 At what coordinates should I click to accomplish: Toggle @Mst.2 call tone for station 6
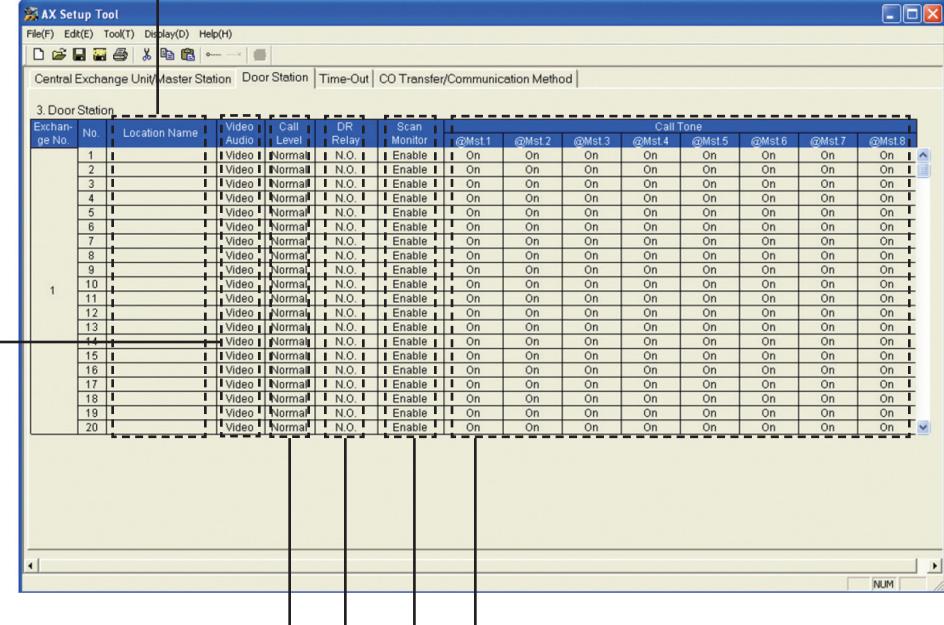(532, 227)
